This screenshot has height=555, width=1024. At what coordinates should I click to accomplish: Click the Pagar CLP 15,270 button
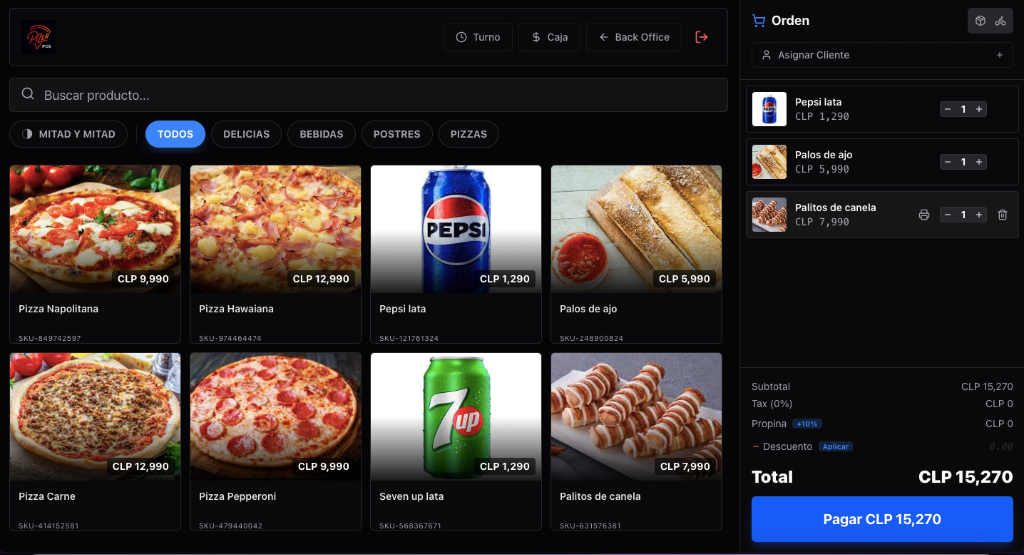(882, 519)
